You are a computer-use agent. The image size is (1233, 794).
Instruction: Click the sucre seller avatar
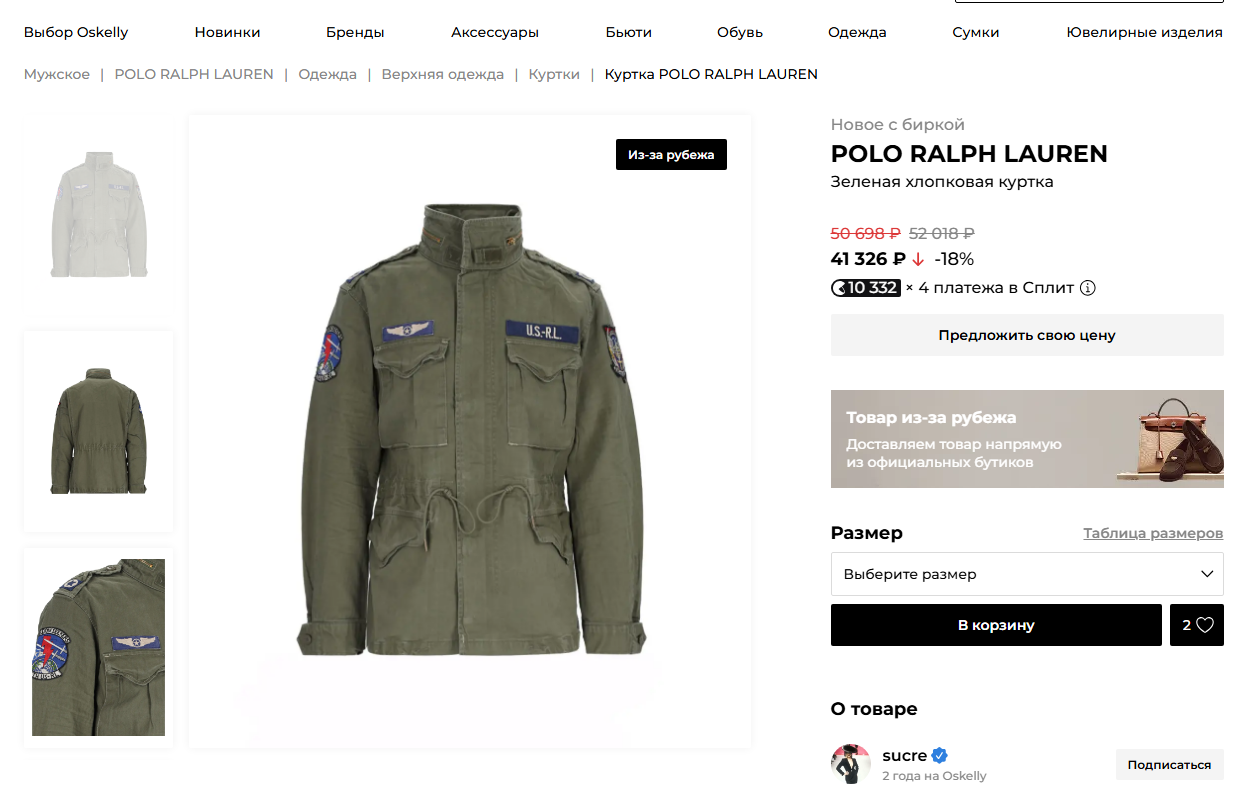click(x=851, y=764)
